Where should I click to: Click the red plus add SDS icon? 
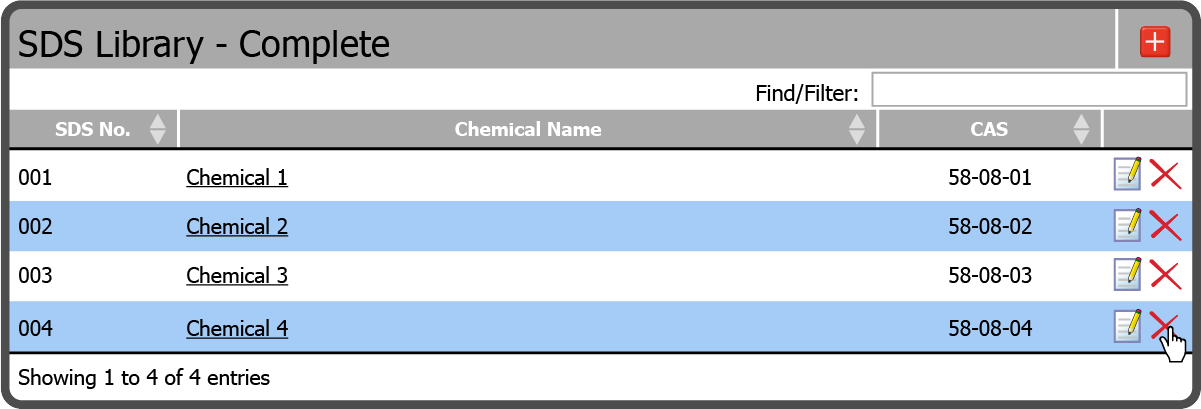coord(1155,42)
